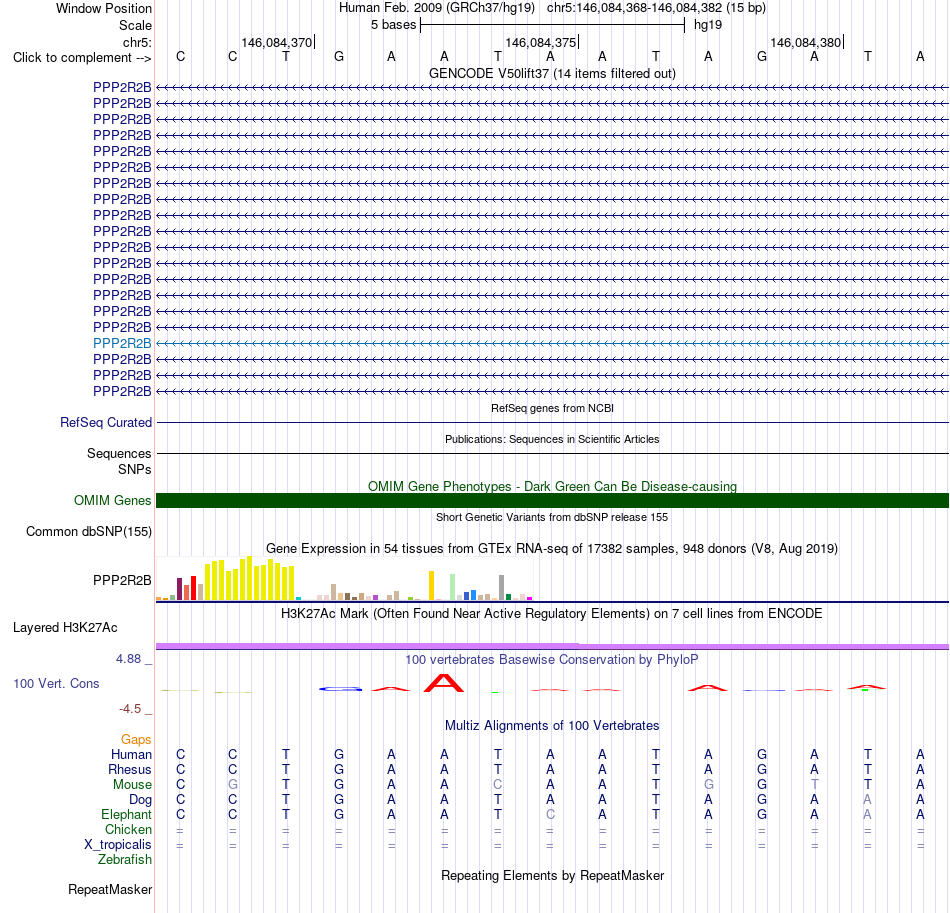This screenshot has width=950, height=913.
Task: Click the 146,084,370 position marker
Action: click(276, 42)
